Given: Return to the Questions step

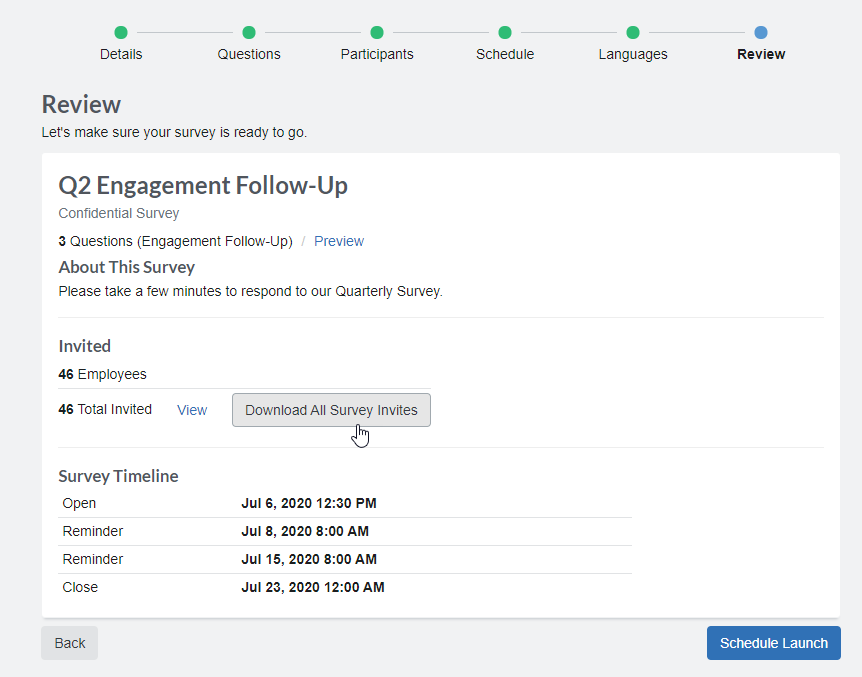Looking at the screenshot, I should 248,54.
